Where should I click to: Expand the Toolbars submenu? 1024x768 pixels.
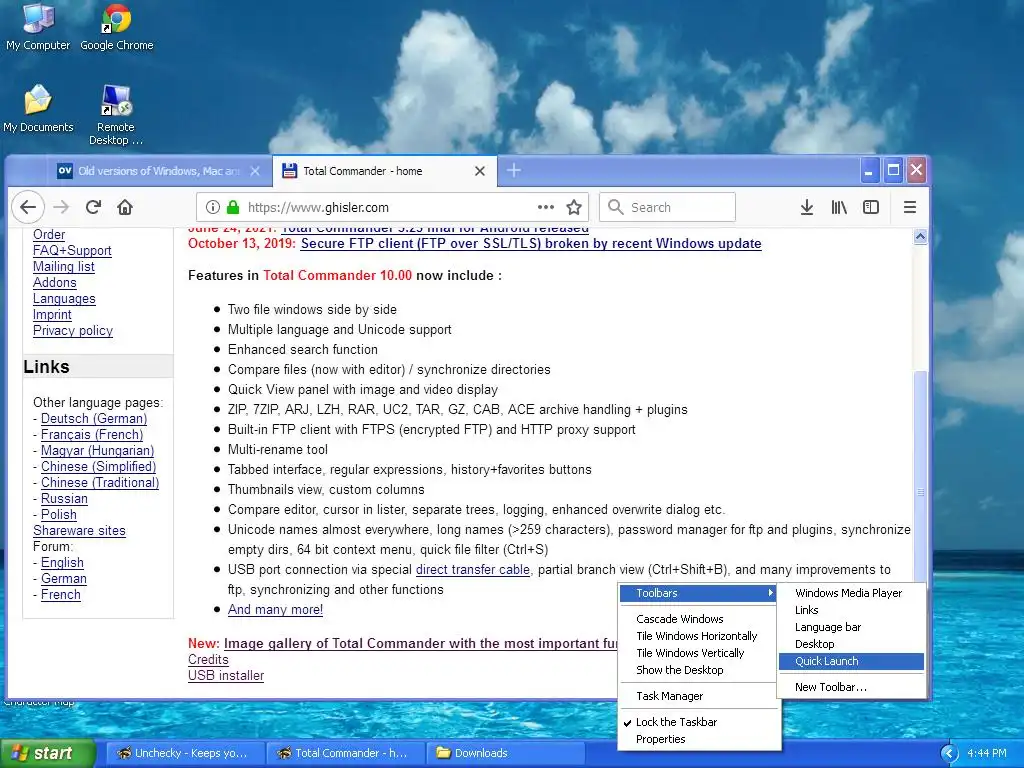coord(699,593)
